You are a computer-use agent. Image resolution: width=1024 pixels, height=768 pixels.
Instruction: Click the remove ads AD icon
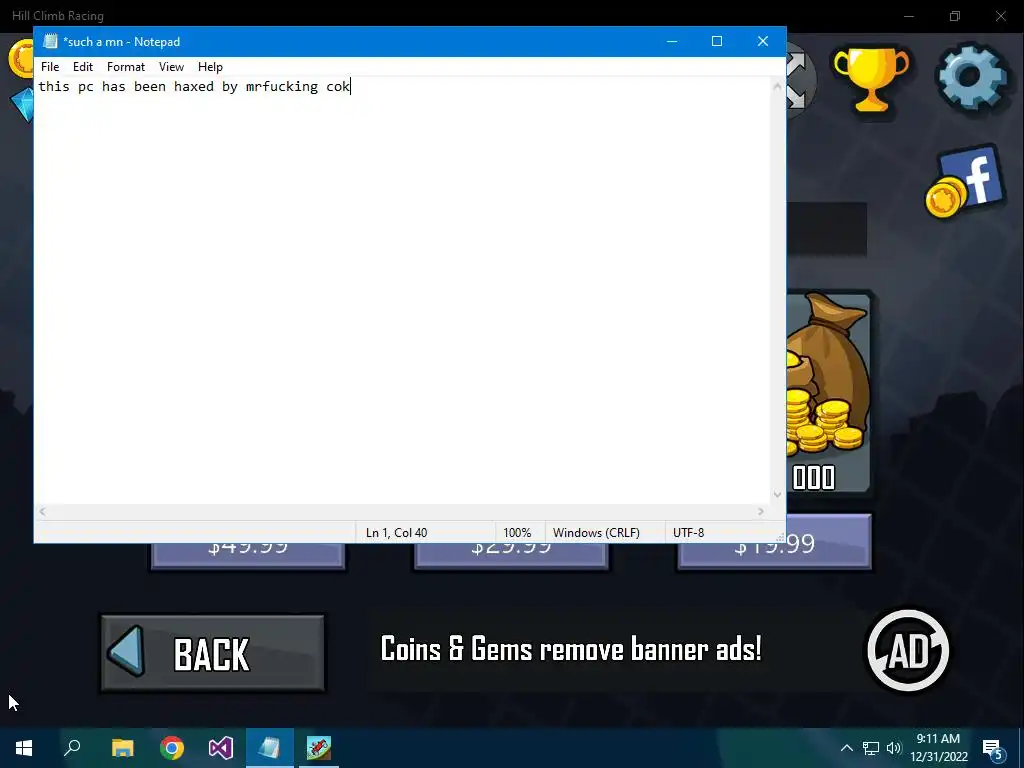click(908, 650)
